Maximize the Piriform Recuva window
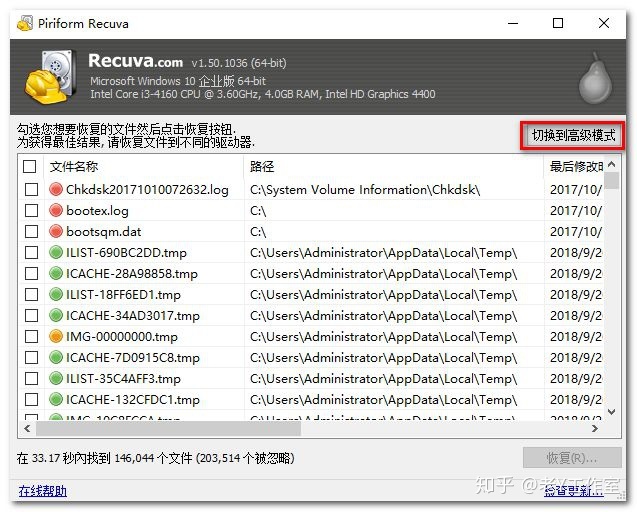This screenshot has width=637, height=512. (558, 23)
